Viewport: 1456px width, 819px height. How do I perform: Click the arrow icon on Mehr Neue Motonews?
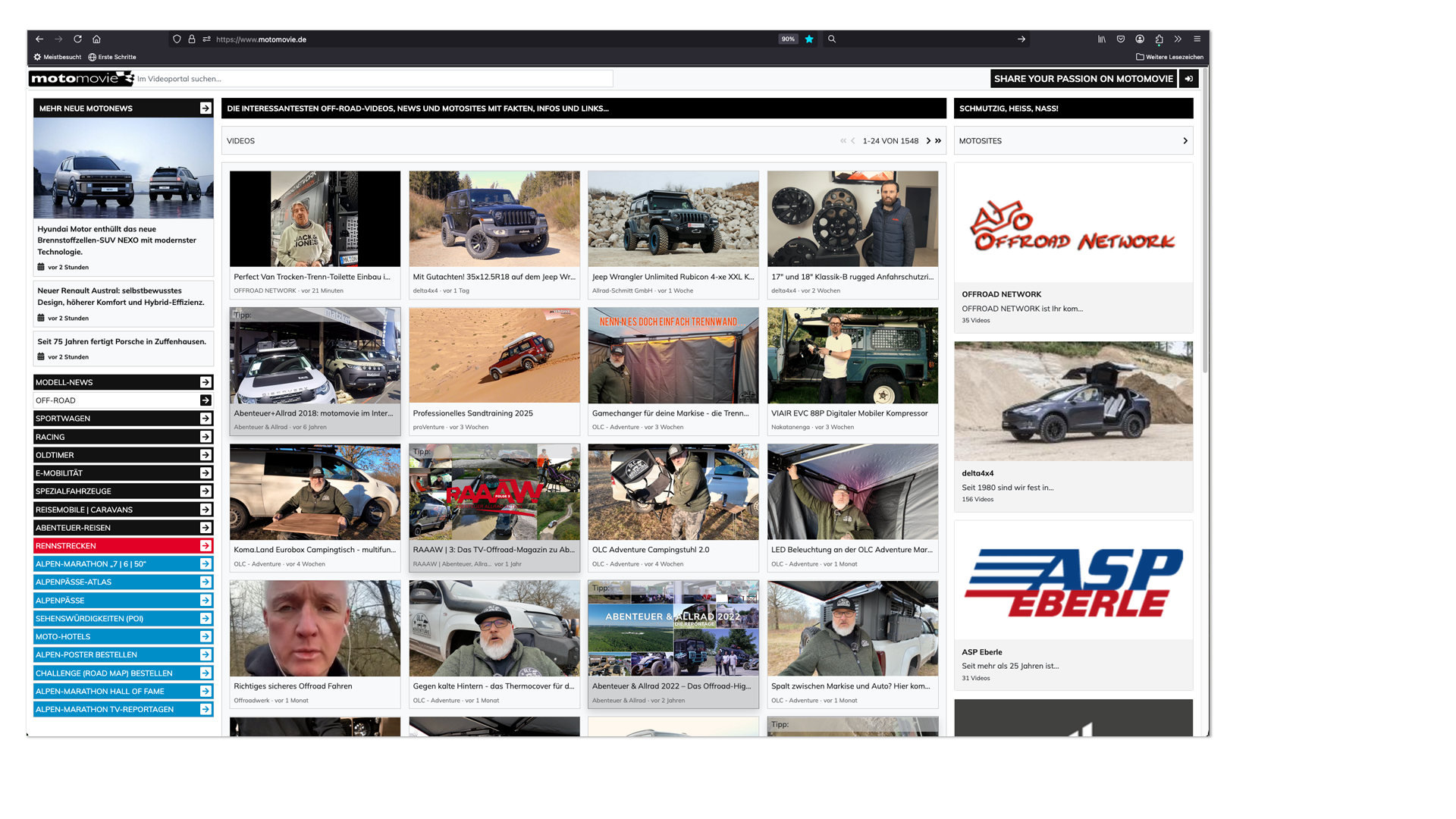pos(206,108)
